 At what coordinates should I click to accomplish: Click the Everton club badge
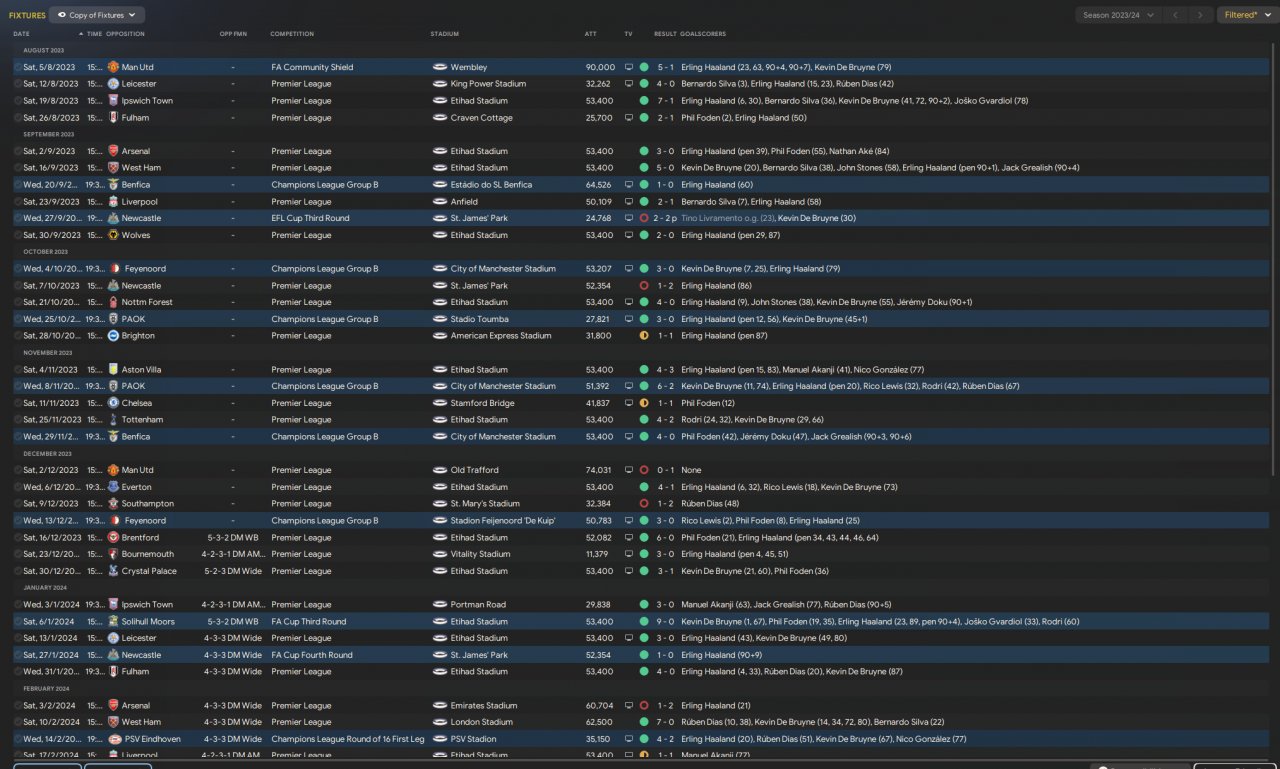pyautogui.click(x=113, y=487)
